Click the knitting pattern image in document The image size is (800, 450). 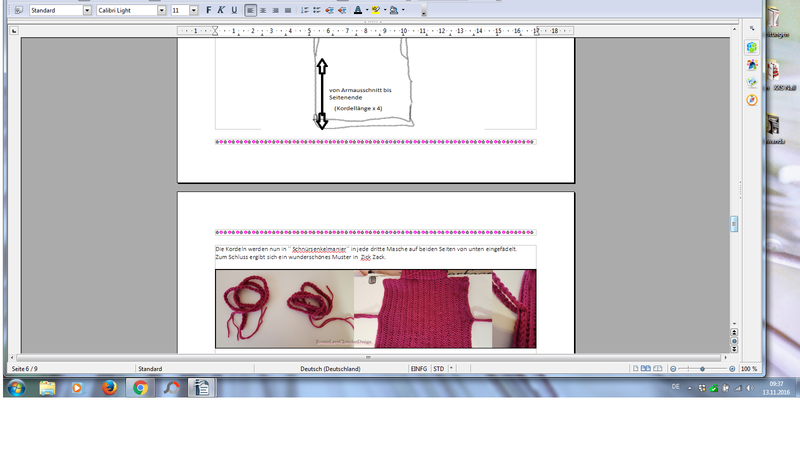point(375,308)
